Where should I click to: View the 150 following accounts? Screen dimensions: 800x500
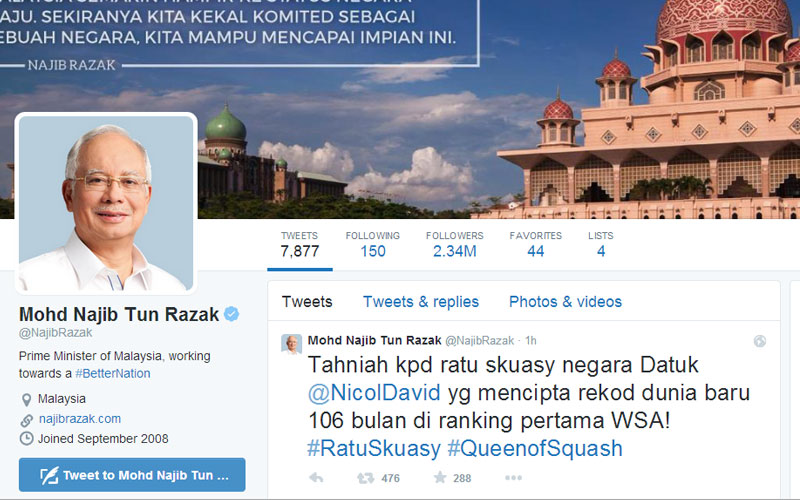click(372, 244)
